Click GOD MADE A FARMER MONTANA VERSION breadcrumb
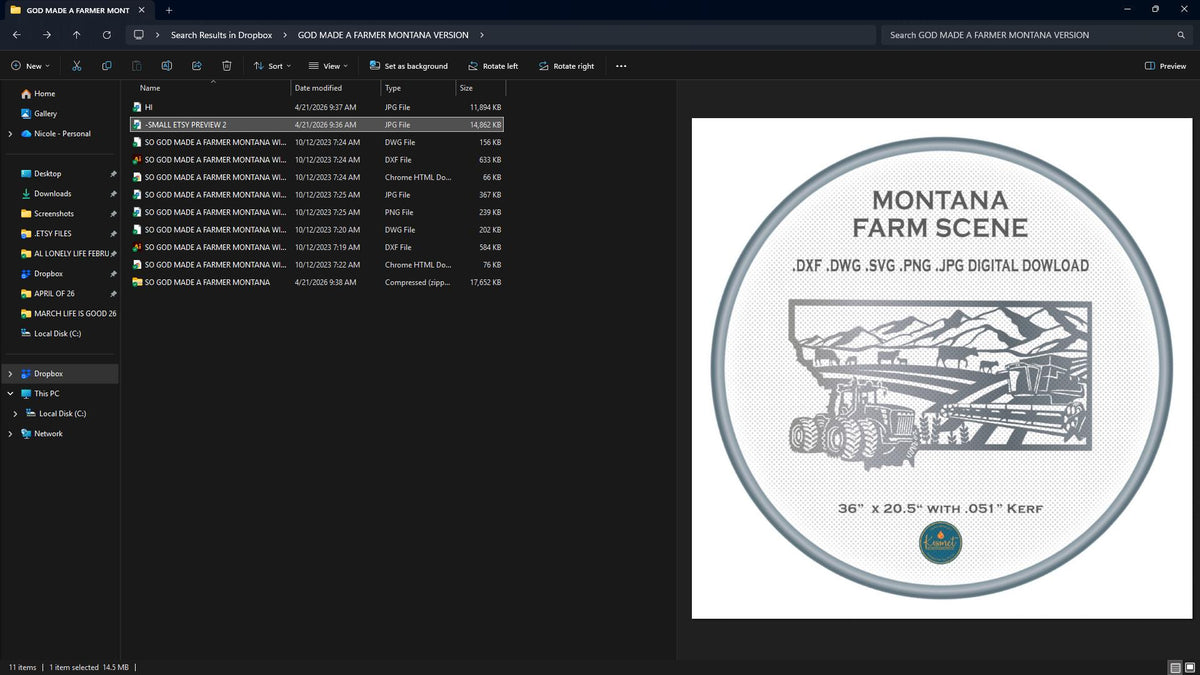The height and width of the screenshot is (675, 1200). tap(383, 35)
